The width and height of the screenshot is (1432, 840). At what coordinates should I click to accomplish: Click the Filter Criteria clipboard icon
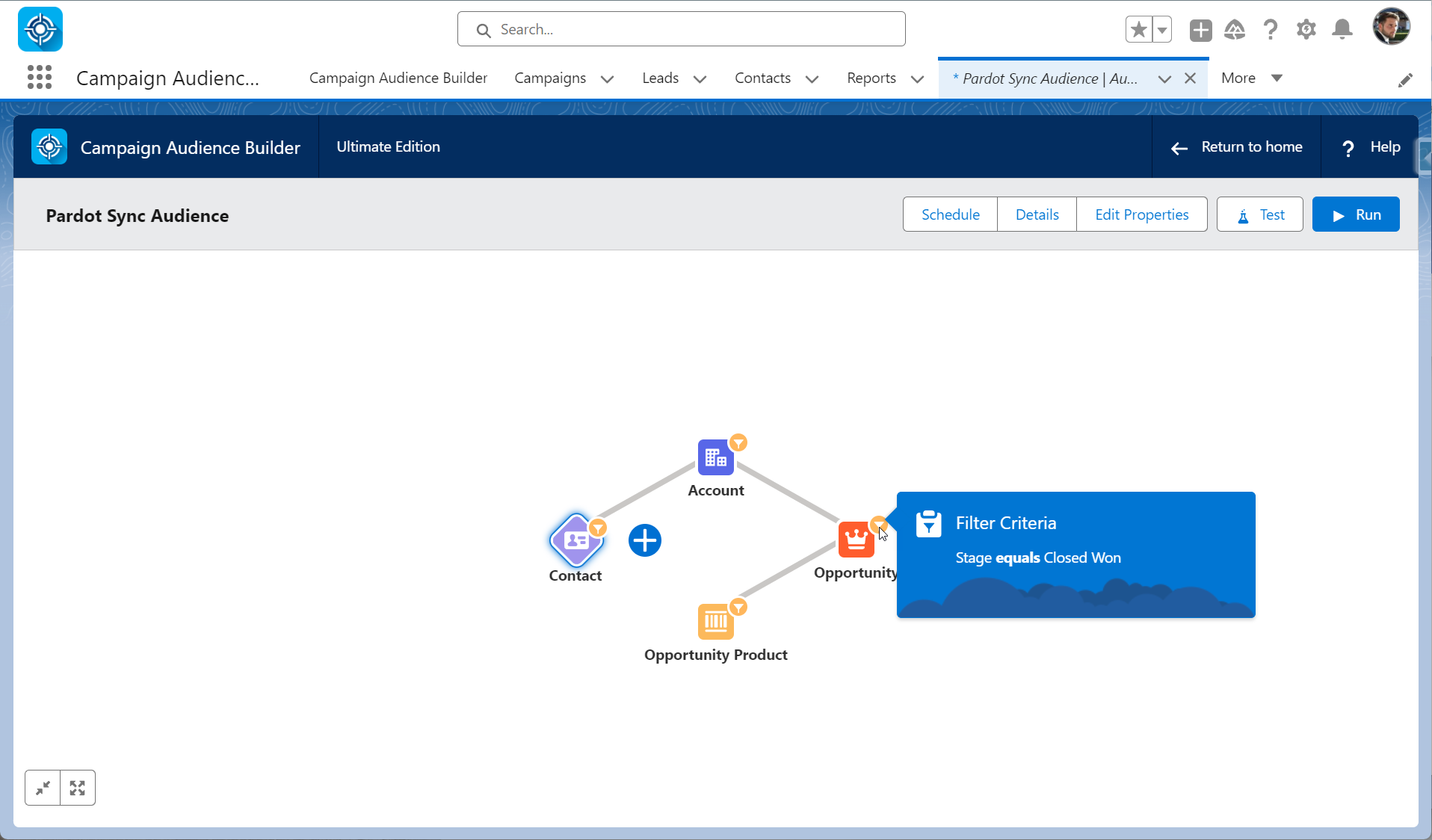(x=929, y=523)
